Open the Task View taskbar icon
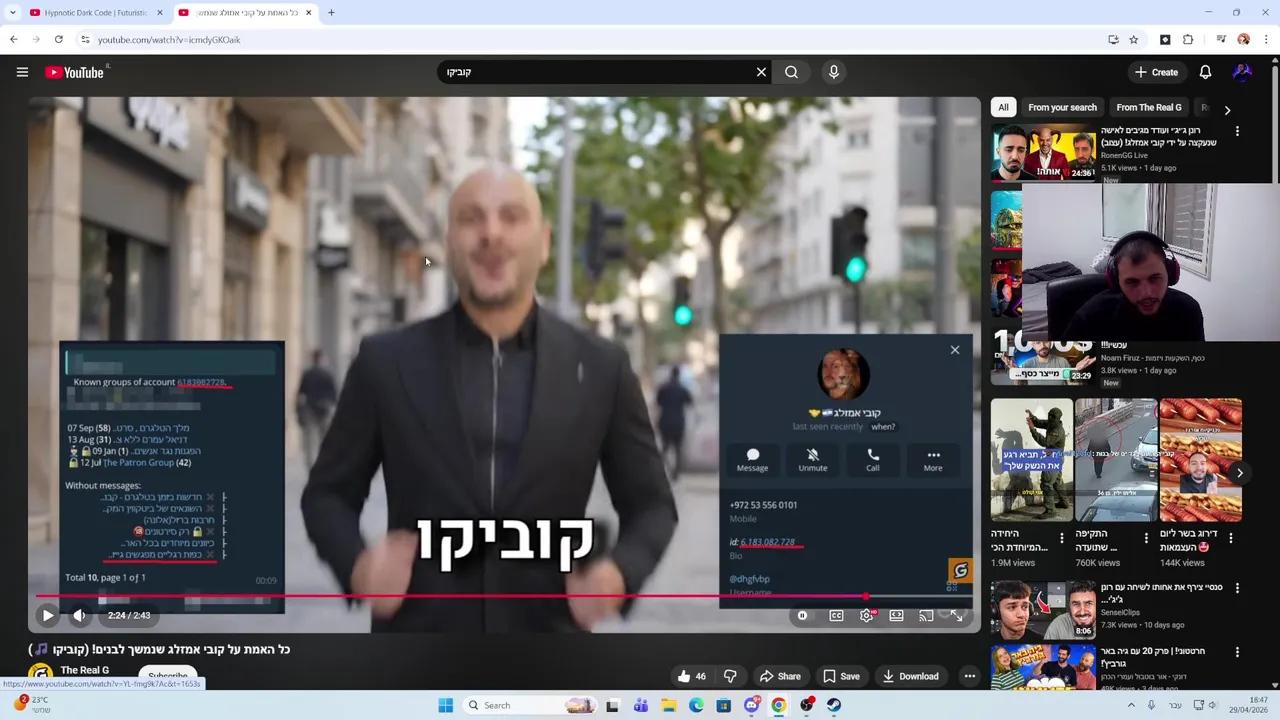The image size is (1280, 720). (x=613, y=705)
